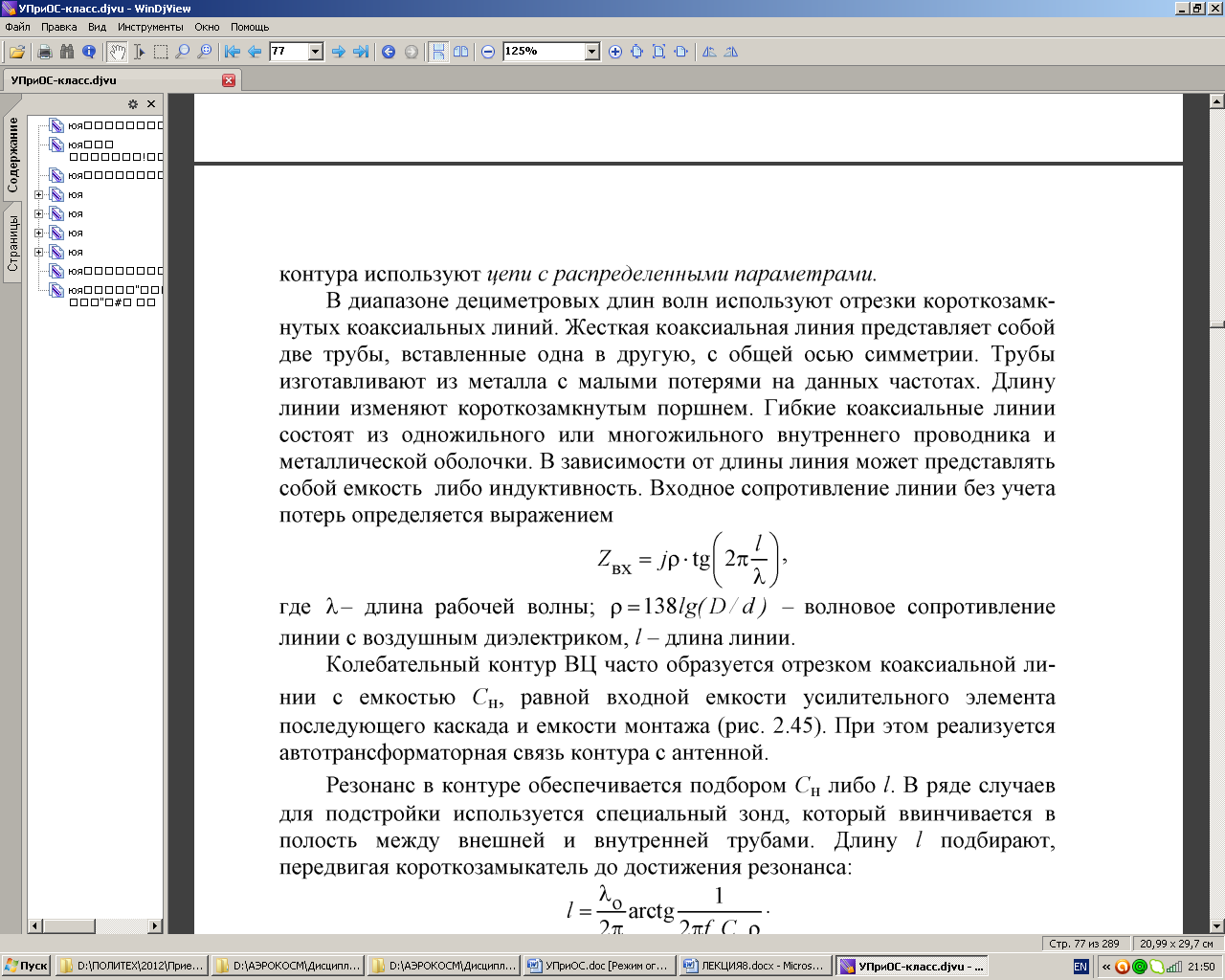Viewport: 1225px width, 980px height.
Task: Activate the zoom lens tool with plus
Action: click(x=205, y=52)
